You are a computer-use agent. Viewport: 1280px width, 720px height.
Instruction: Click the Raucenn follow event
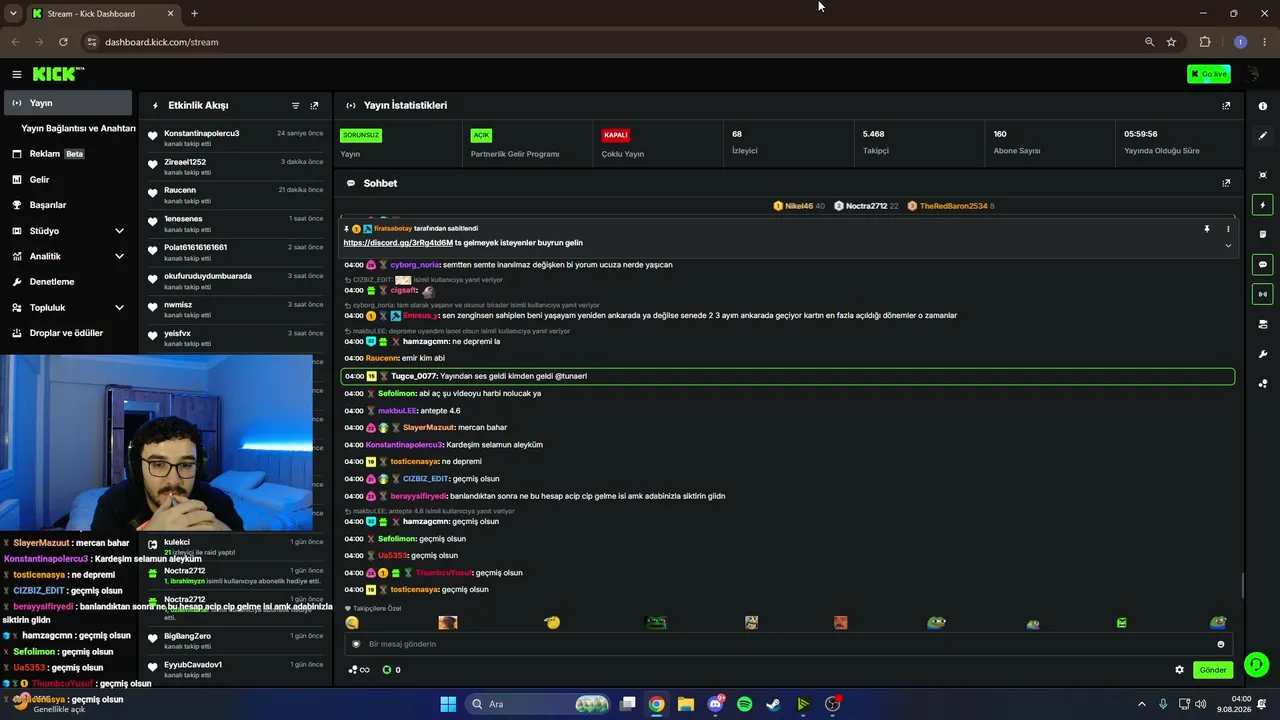point(234,195)
